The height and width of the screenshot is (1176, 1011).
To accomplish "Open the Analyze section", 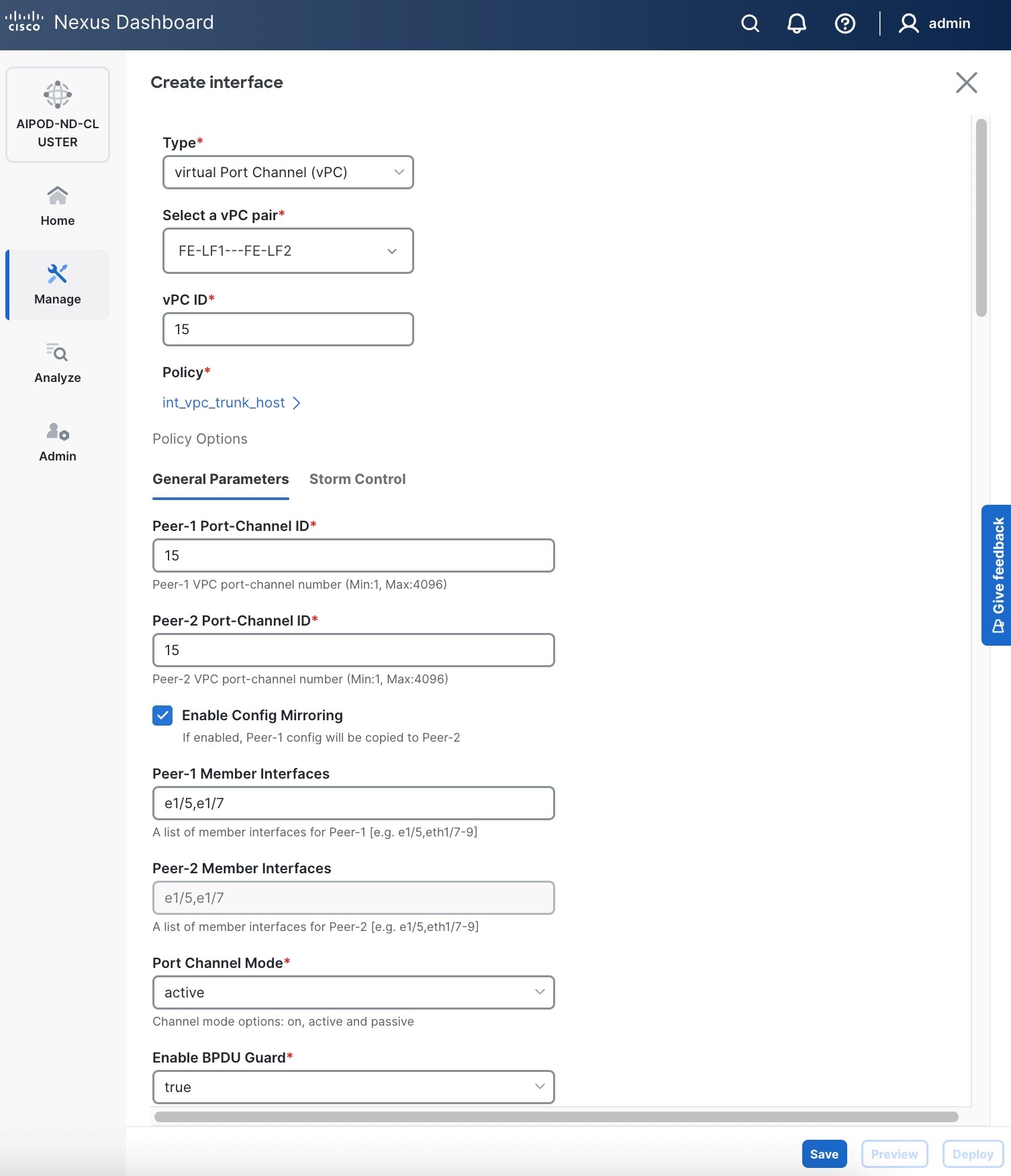I will pyautogui.click(x=58, y=363).
